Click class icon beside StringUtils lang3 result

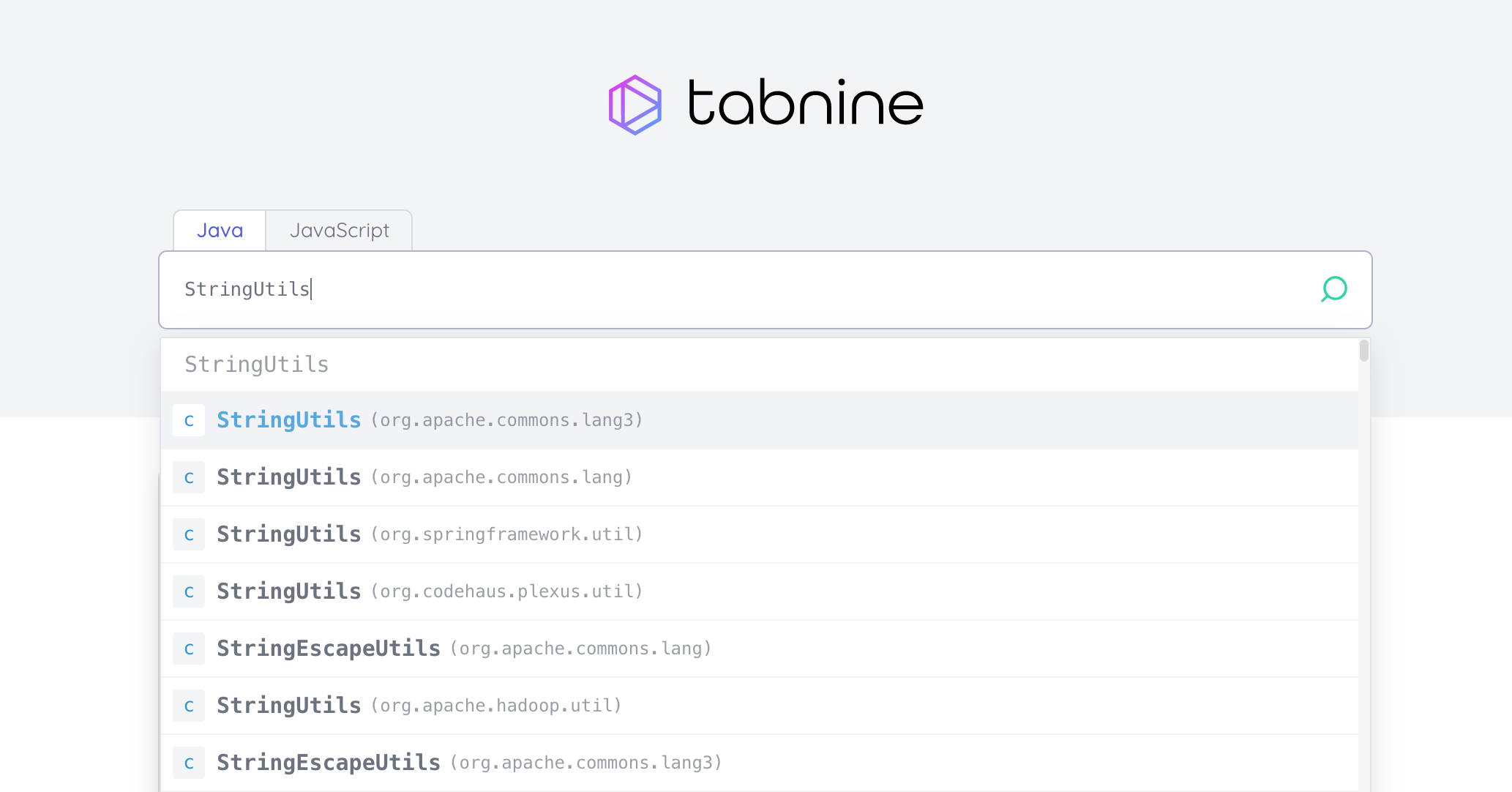click(x=189, y=420)
